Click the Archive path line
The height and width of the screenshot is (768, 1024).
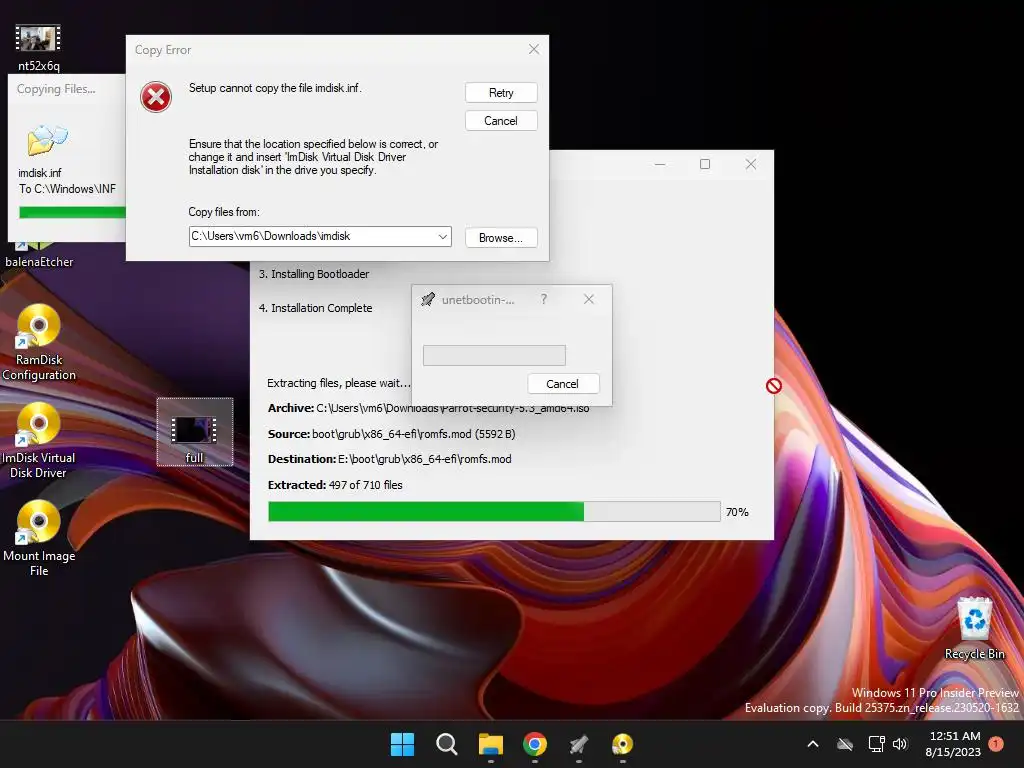428,408
